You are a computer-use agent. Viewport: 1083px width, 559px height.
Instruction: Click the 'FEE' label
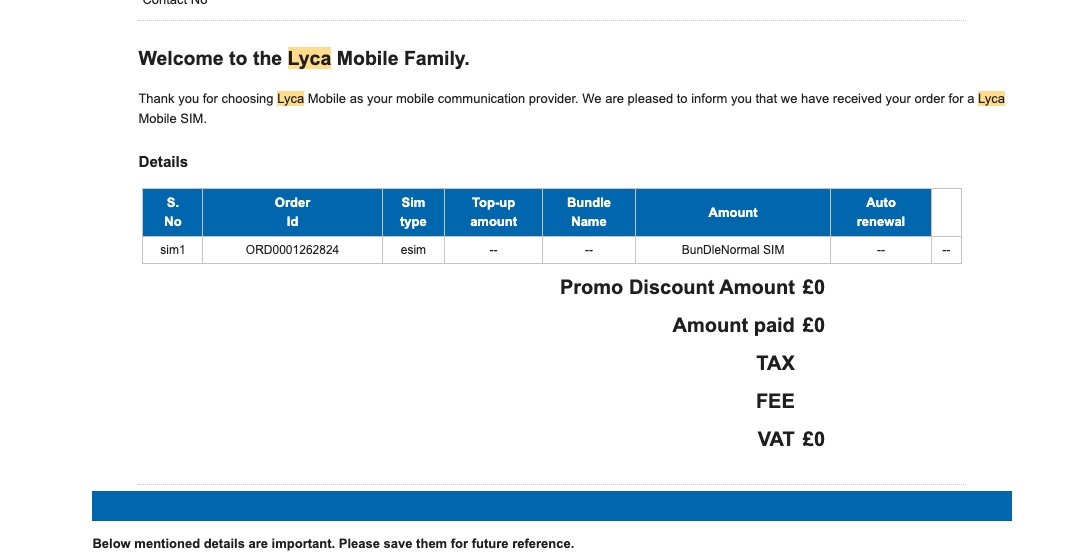tap(776, 401)
